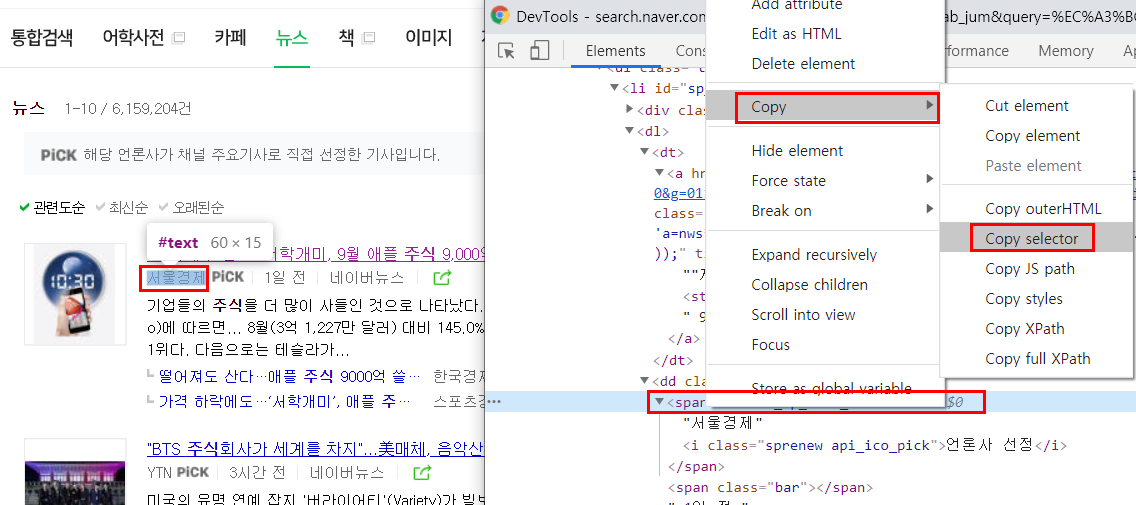Open Force state submenu
Image resolution: width=1136 pixels, height=505 pixels.
click(x=825, y=180)
